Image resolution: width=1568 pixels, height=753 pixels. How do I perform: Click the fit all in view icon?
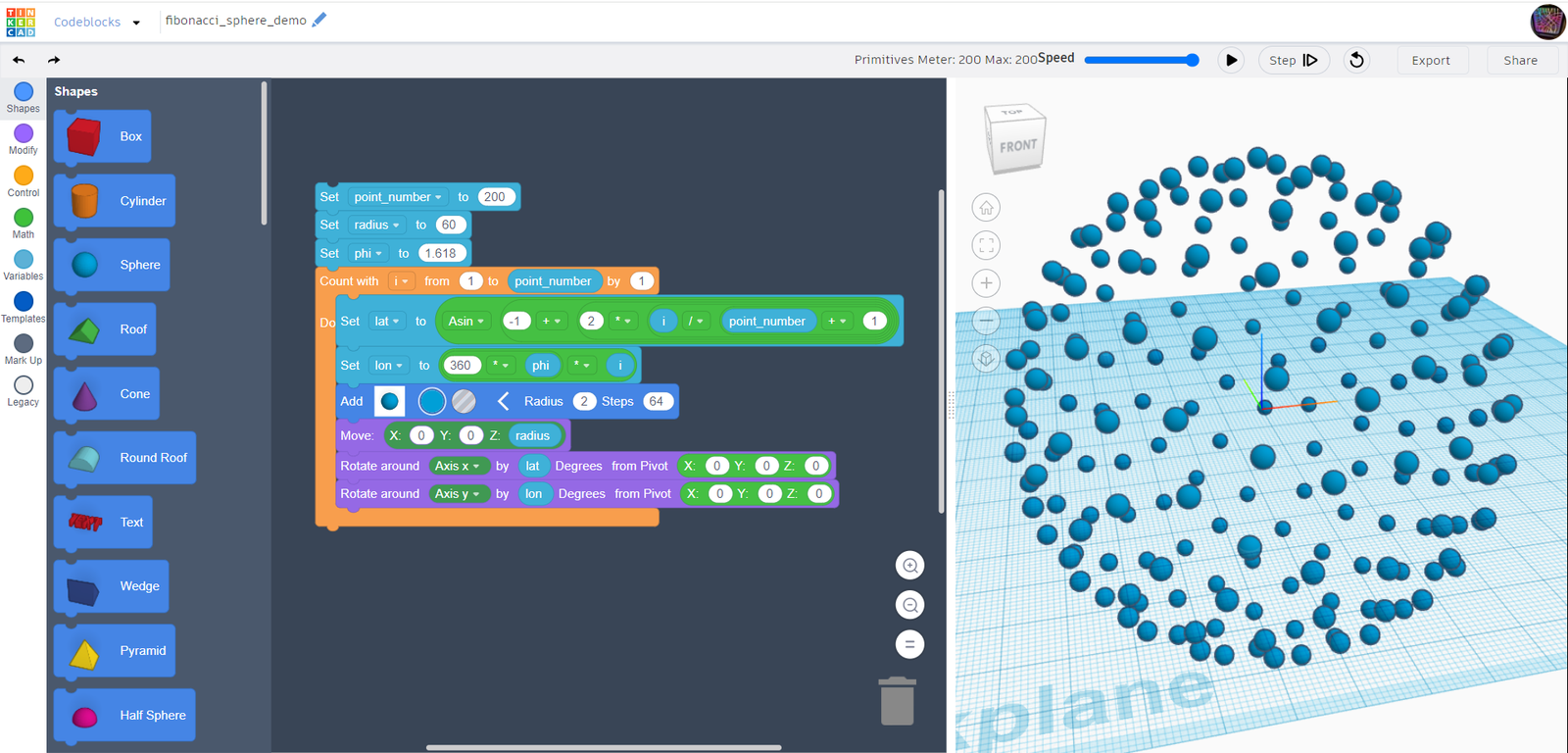coord(986,245)
